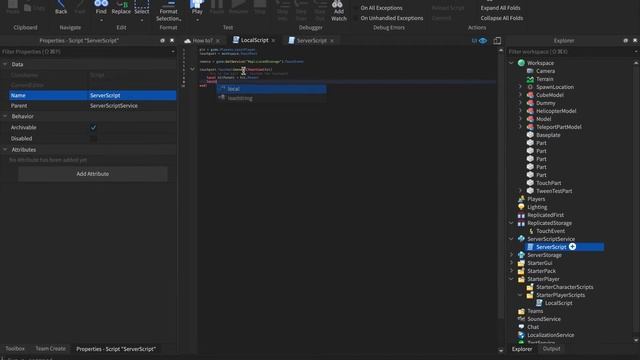The image size is (640, 360).
Task: Collapse the code fold arrow in editor gutter
Action: pyautogui.click(x=192, y=69)
